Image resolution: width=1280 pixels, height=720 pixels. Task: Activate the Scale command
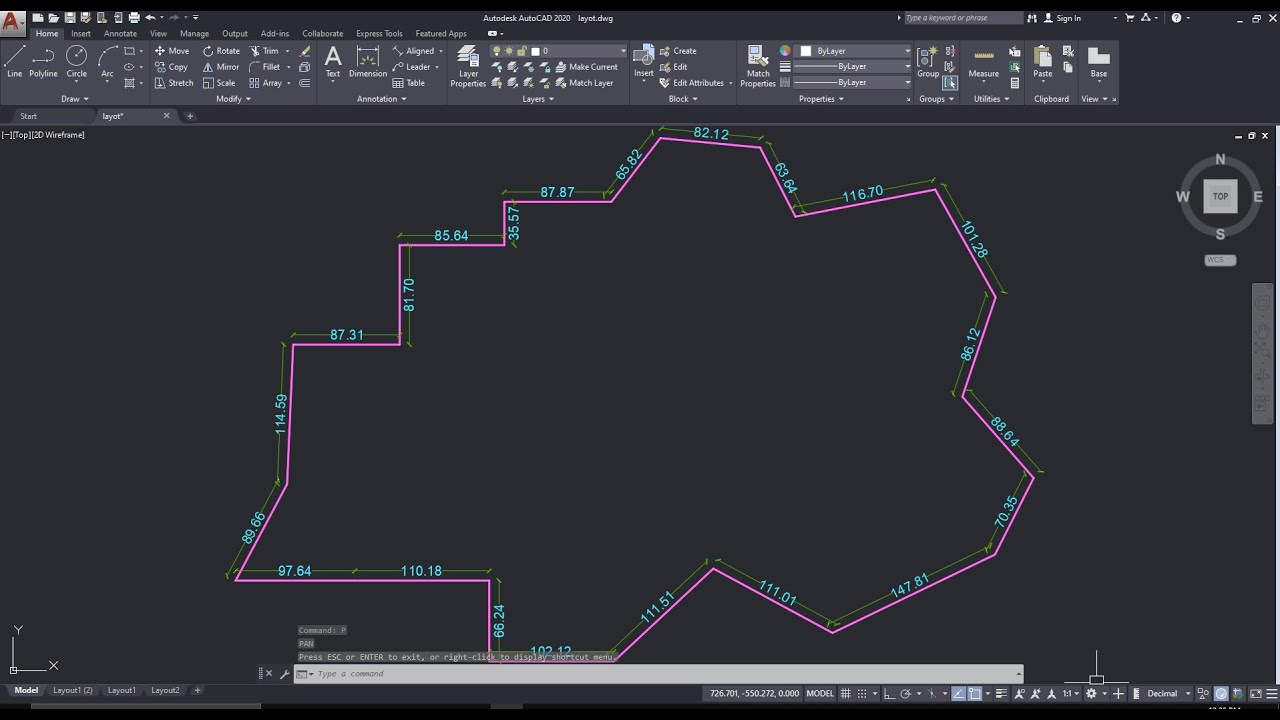[x=219, y=83]
